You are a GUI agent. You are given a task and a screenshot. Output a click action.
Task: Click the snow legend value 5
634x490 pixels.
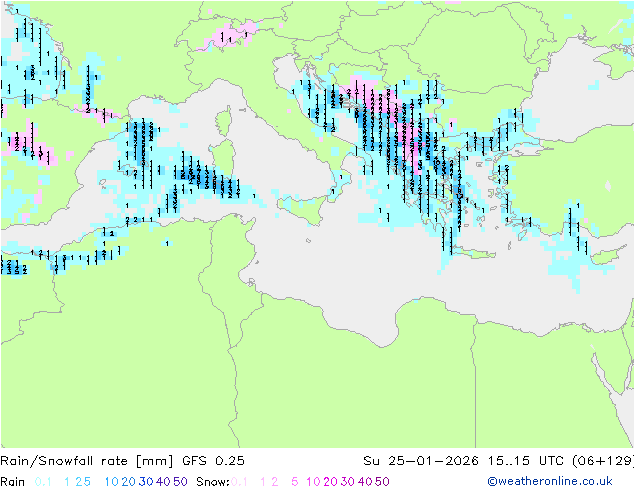295,482
